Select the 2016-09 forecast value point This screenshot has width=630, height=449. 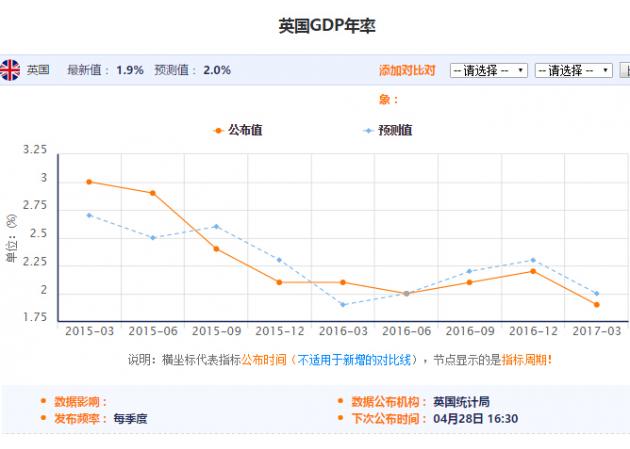point(469,271)
